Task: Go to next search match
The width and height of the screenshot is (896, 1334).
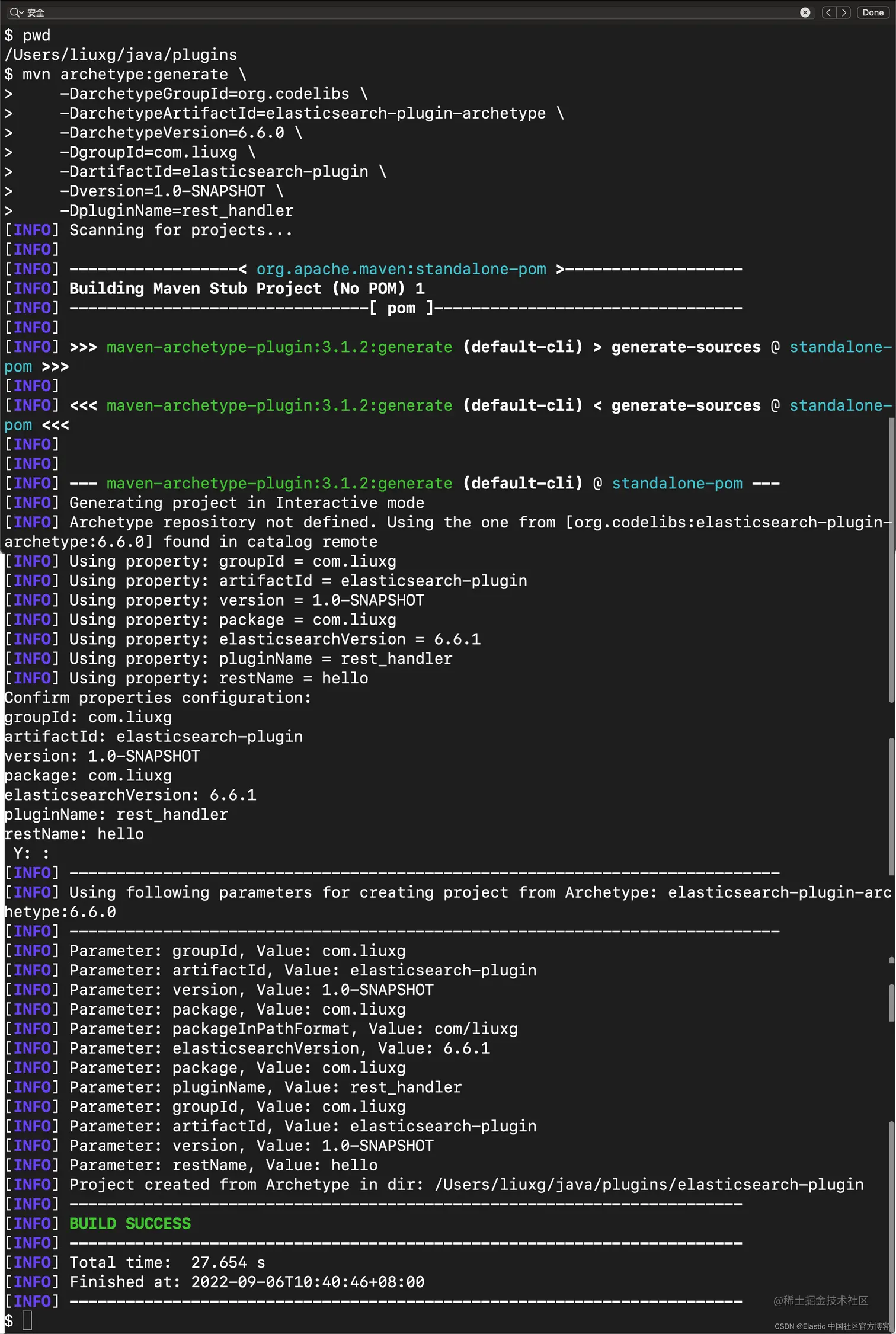Action: tap(844, 12)
